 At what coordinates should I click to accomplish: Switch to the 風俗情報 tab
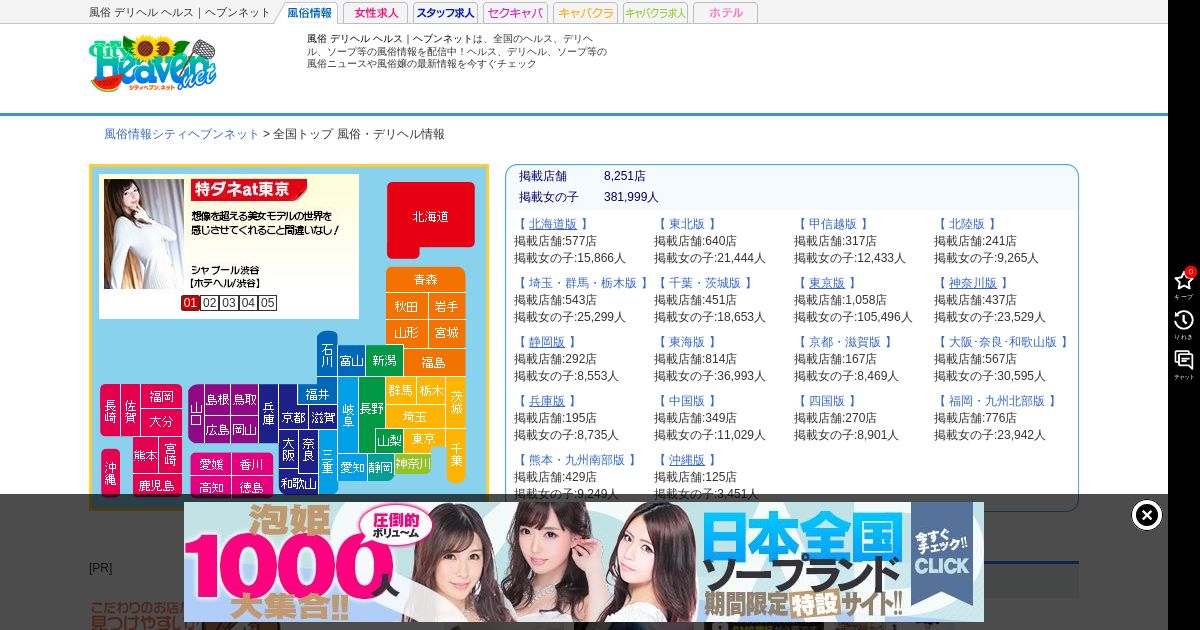tap(309, 13)
